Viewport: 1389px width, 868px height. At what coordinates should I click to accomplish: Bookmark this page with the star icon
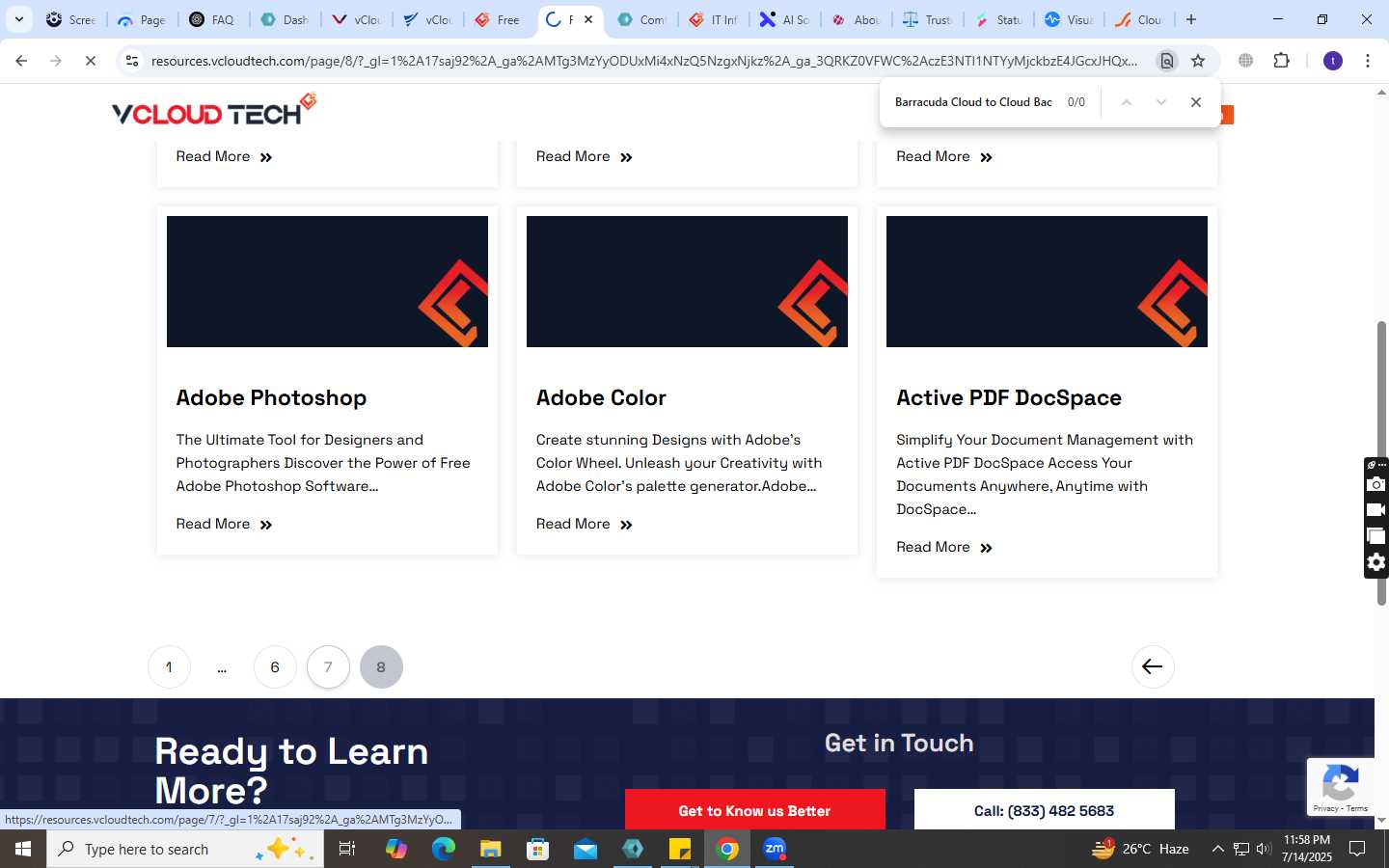pos(1198,61)
